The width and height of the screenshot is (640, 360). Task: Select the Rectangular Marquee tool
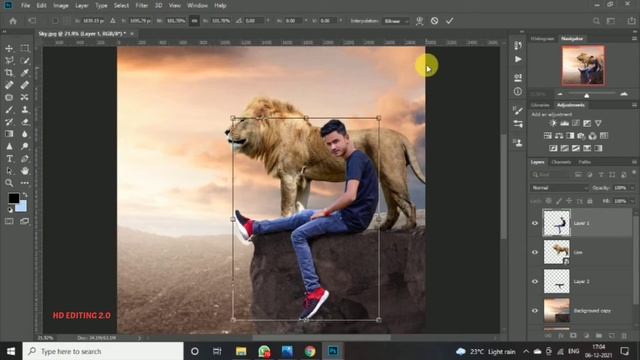tap(24, 48)
